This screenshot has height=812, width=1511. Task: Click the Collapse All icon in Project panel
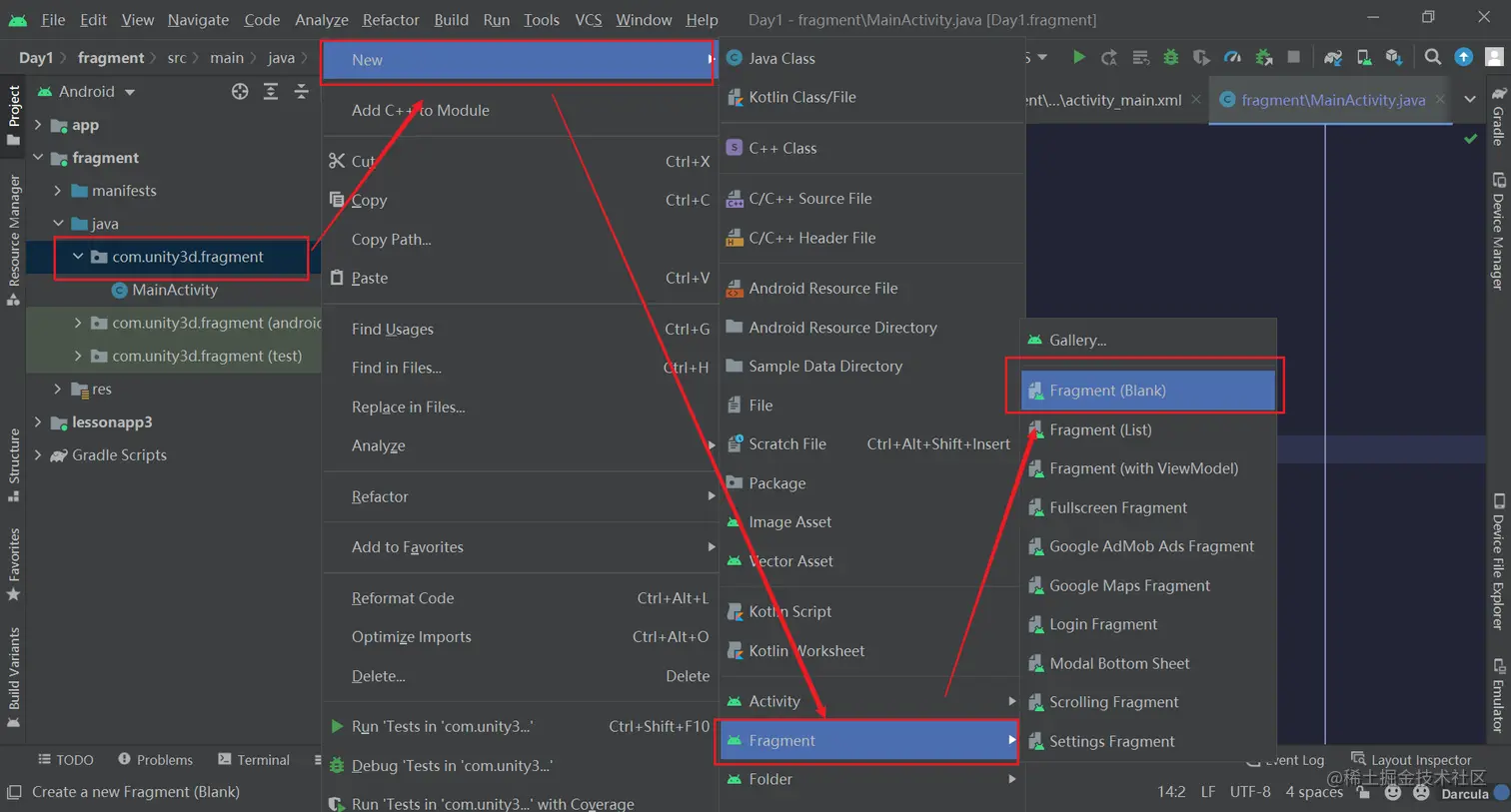tap(302, 92)
